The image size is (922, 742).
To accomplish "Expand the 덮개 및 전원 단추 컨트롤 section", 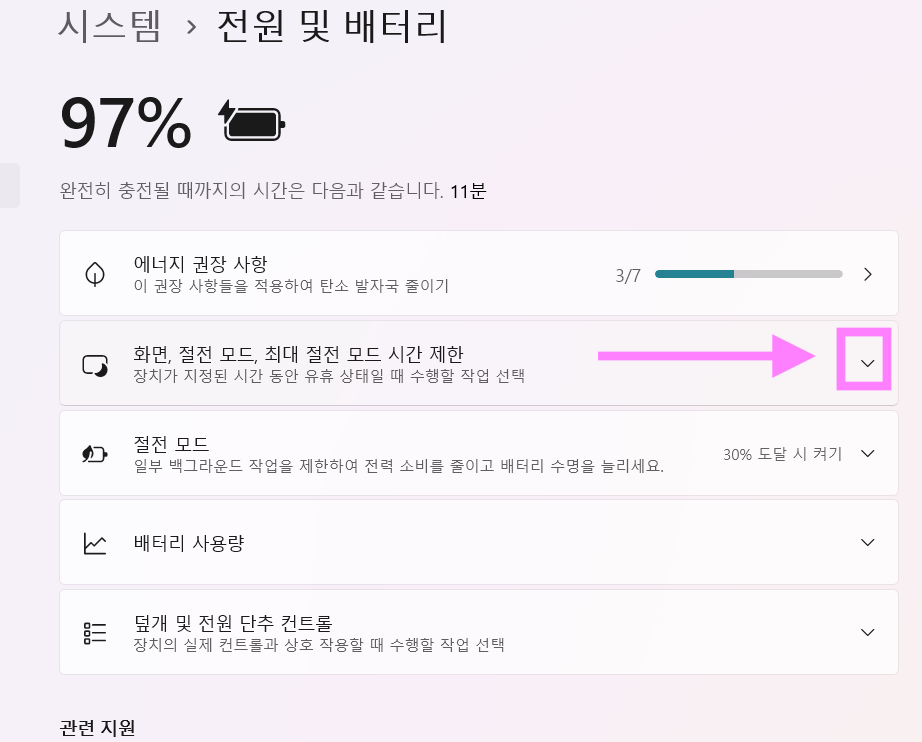I will [867, 631].
